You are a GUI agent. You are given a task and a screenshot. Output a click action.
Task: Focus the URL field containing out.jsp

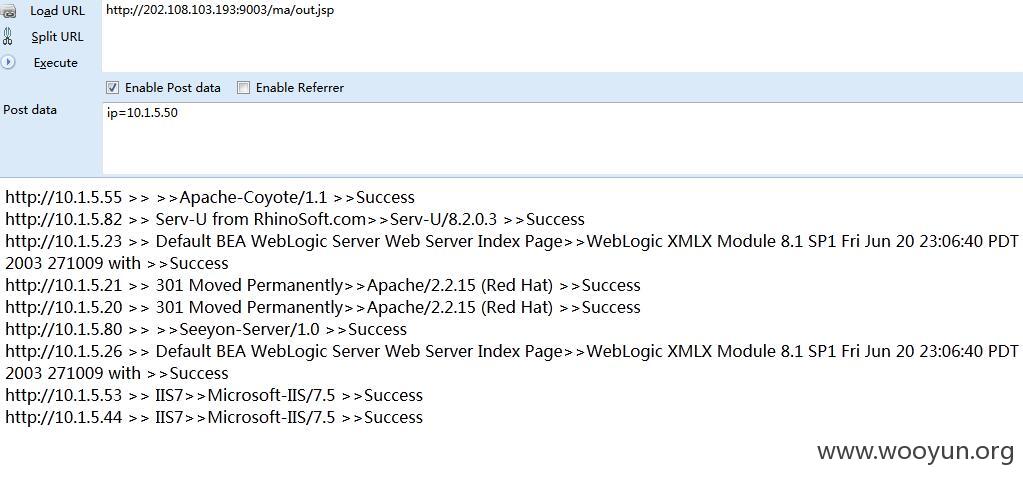click(562, 36)
